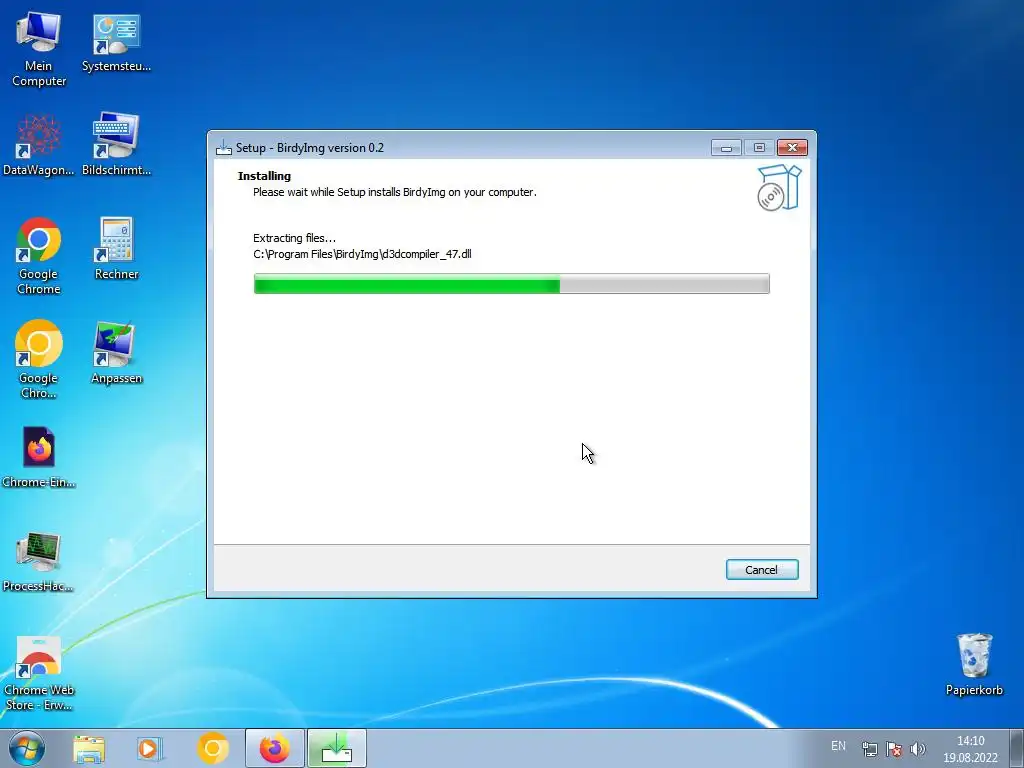Screen dimensions: 1024x768
Task: Click the network tray icon
Action: (869, 749)
